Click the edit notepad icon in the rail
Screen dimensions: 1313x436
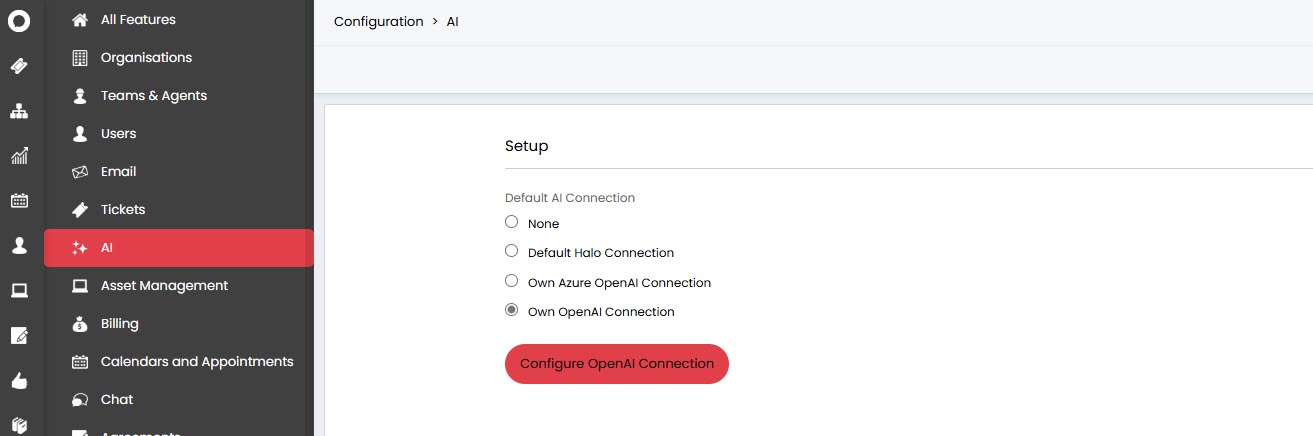19,336
